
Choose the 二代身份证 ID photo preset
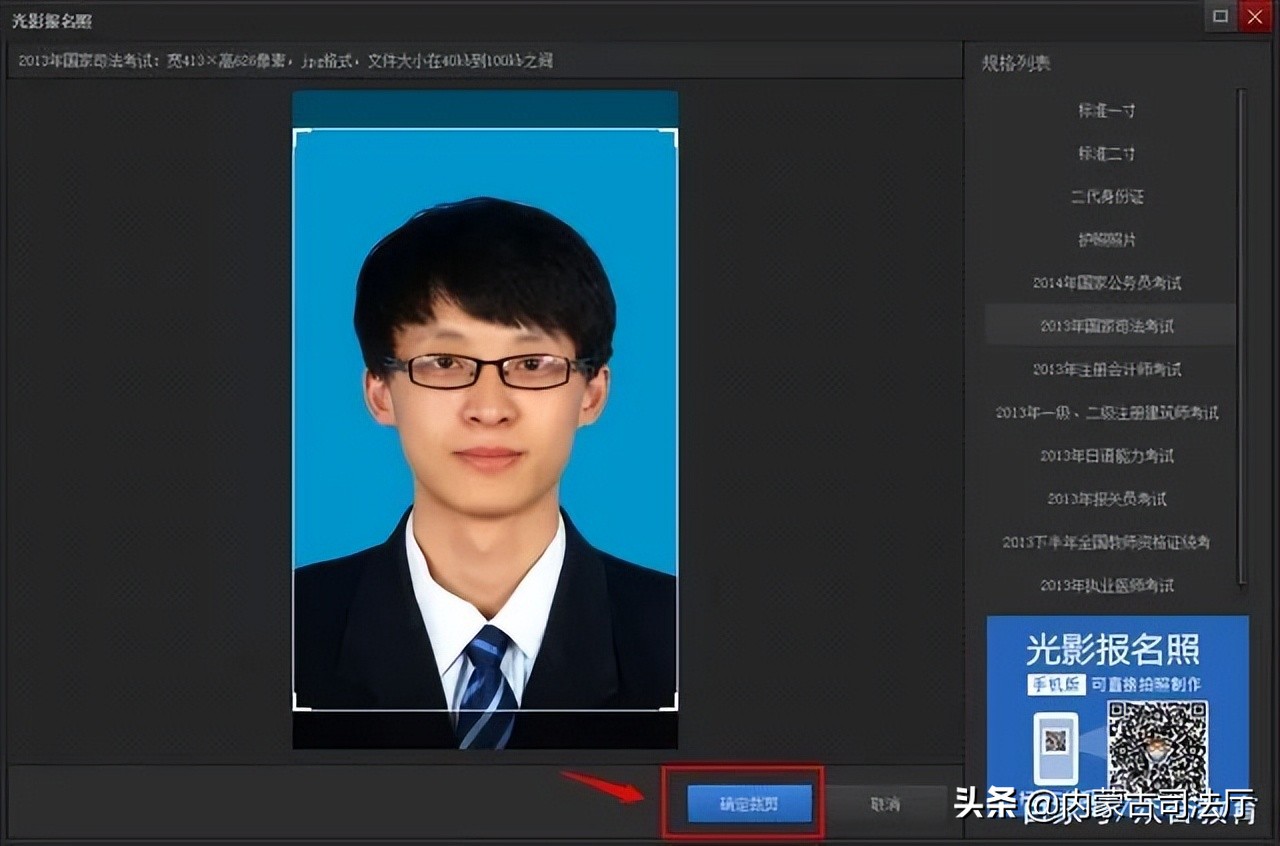pos(1110,197)
